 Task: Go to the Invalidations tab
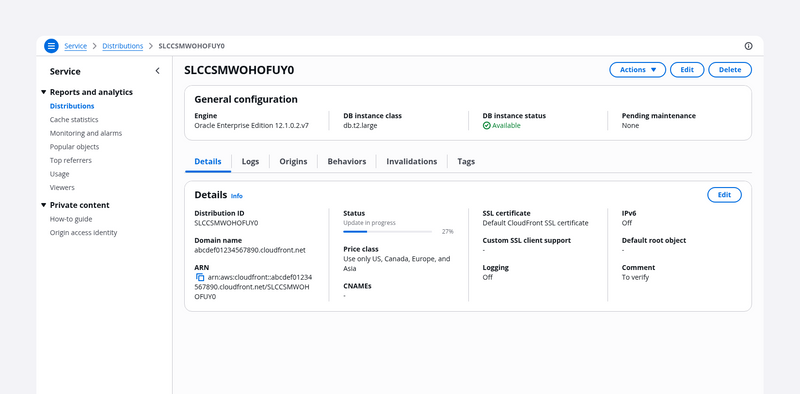(x=412, y=161)
